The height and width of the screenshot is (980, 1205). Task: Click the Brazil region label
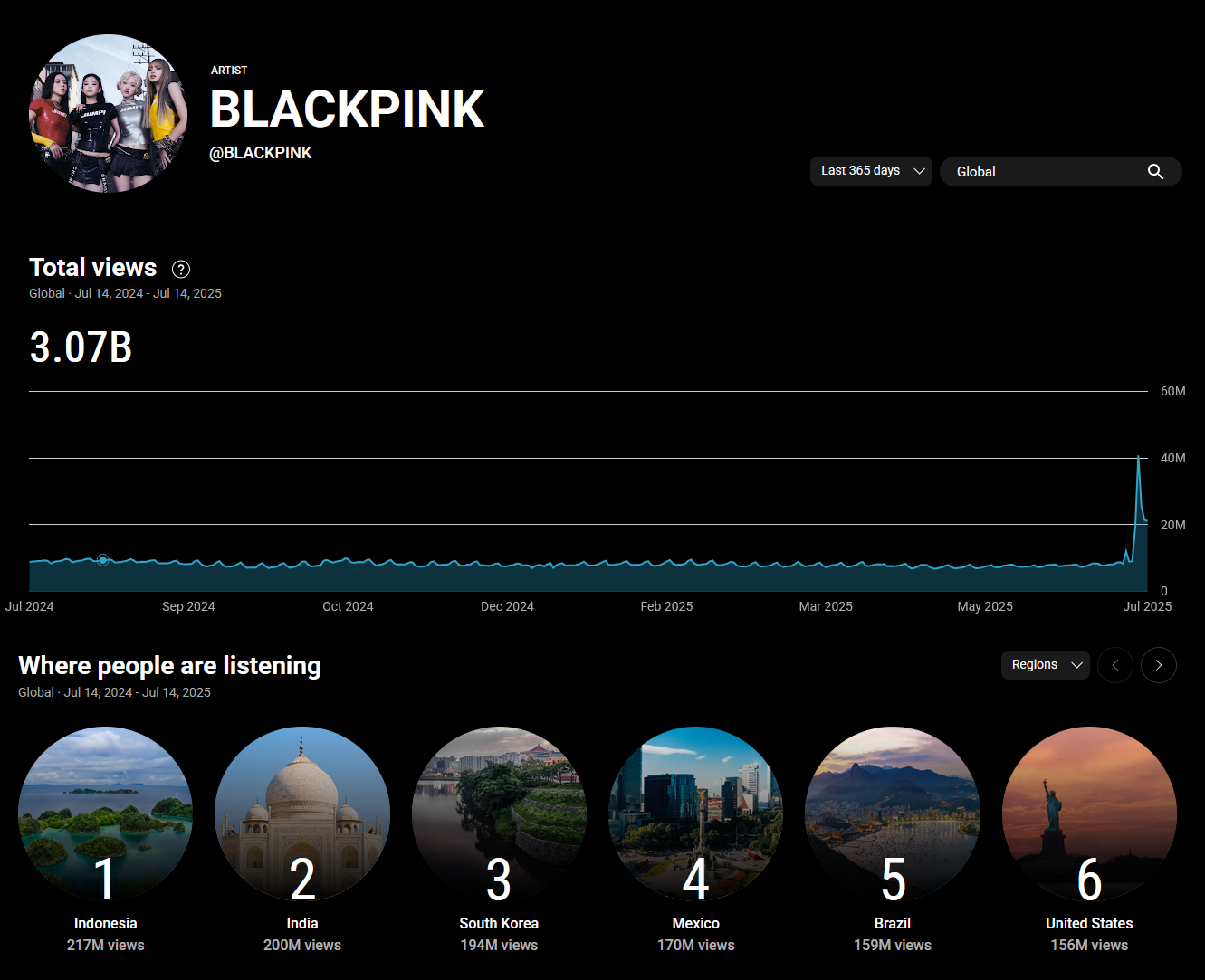(893, 923)
